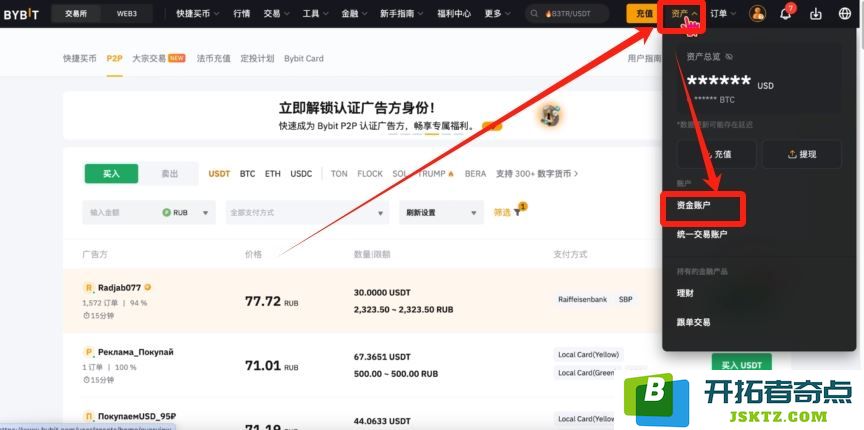
Task: Click the search magnifier icon
Action: 534,14
